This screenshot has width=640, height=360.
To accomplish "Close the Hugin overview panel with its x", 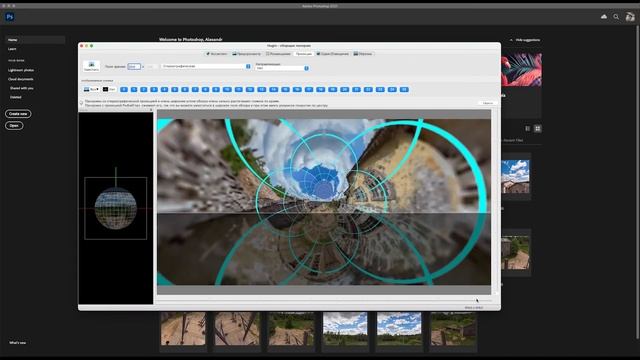I will [151, 110].
